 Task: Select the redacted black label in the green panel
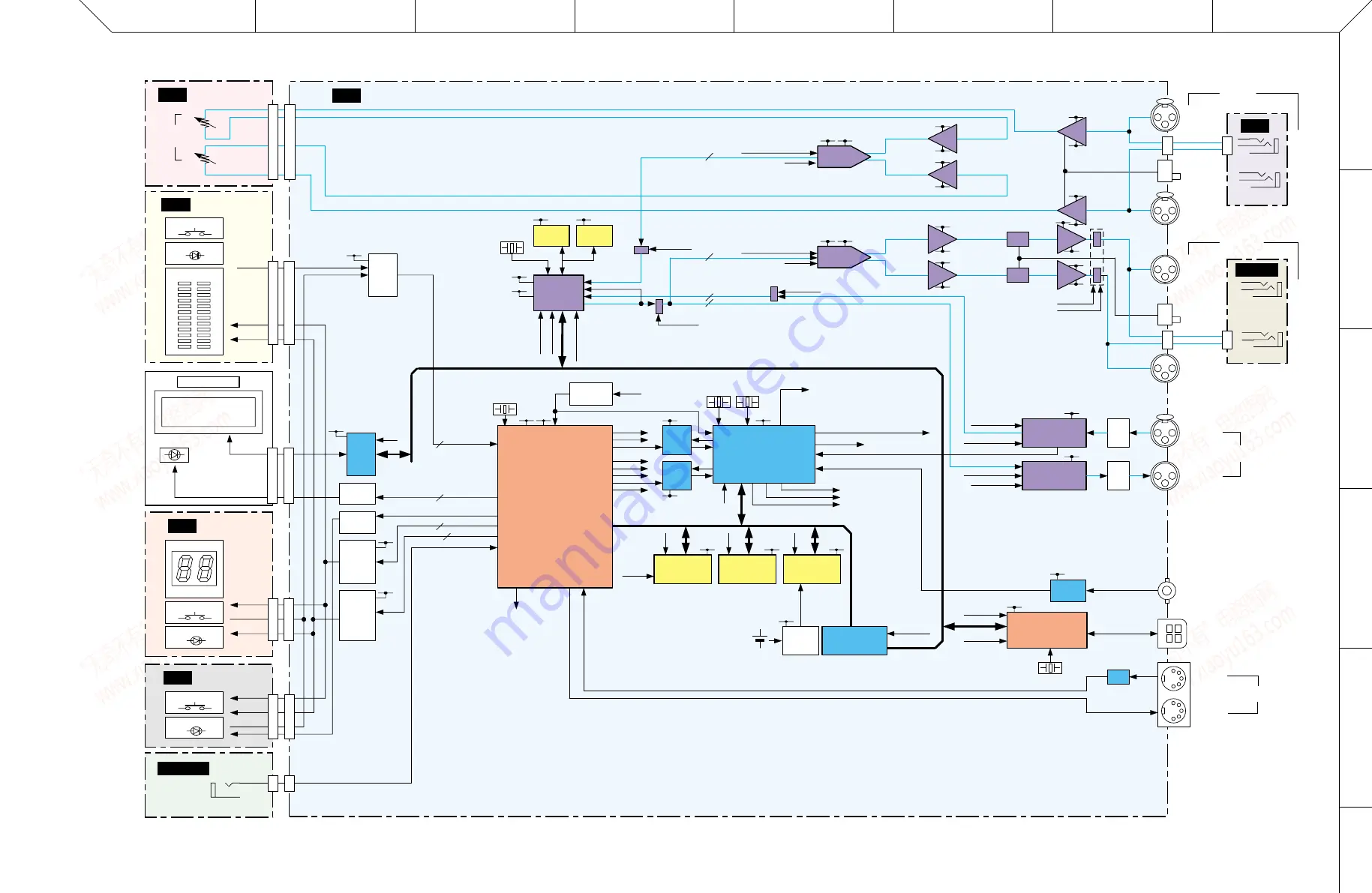coord(183,769)
